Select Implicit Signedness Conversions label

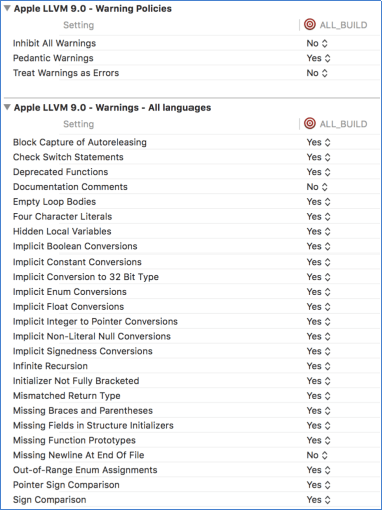[83, 351]
